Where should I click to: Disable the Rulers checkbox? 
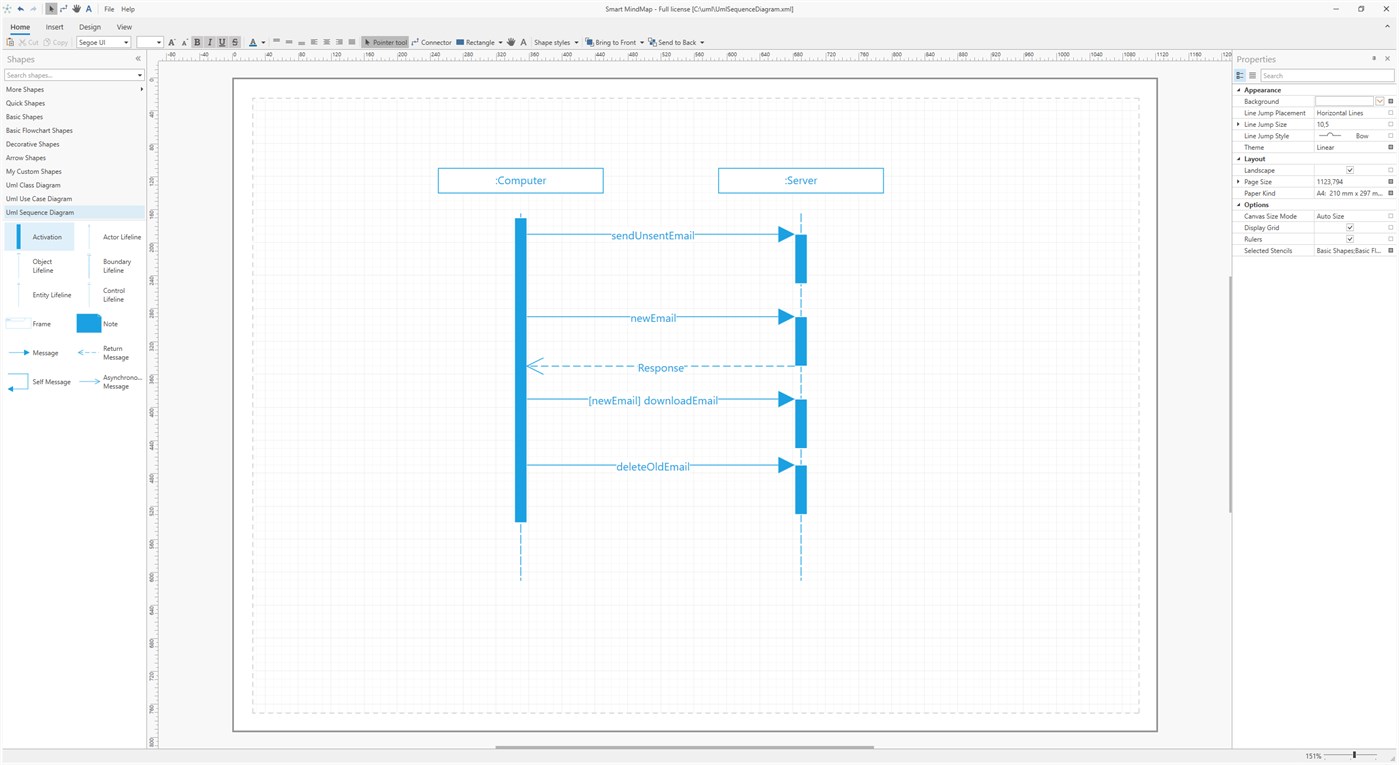(x=1349, y=239)
